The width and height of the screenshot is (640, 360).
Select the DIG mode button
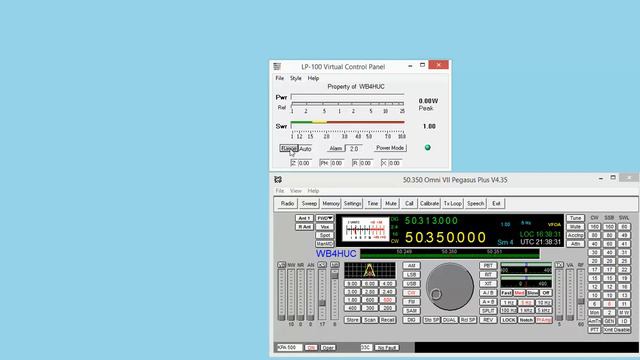coord(411,320)
